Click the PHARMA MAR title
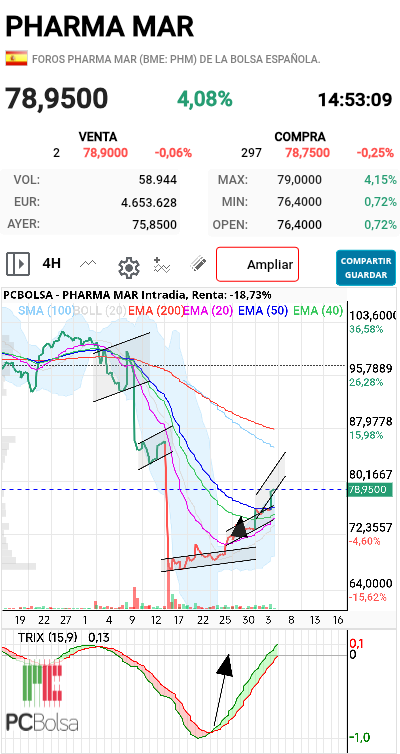This screenshot has height=754, width=400. 100,26
